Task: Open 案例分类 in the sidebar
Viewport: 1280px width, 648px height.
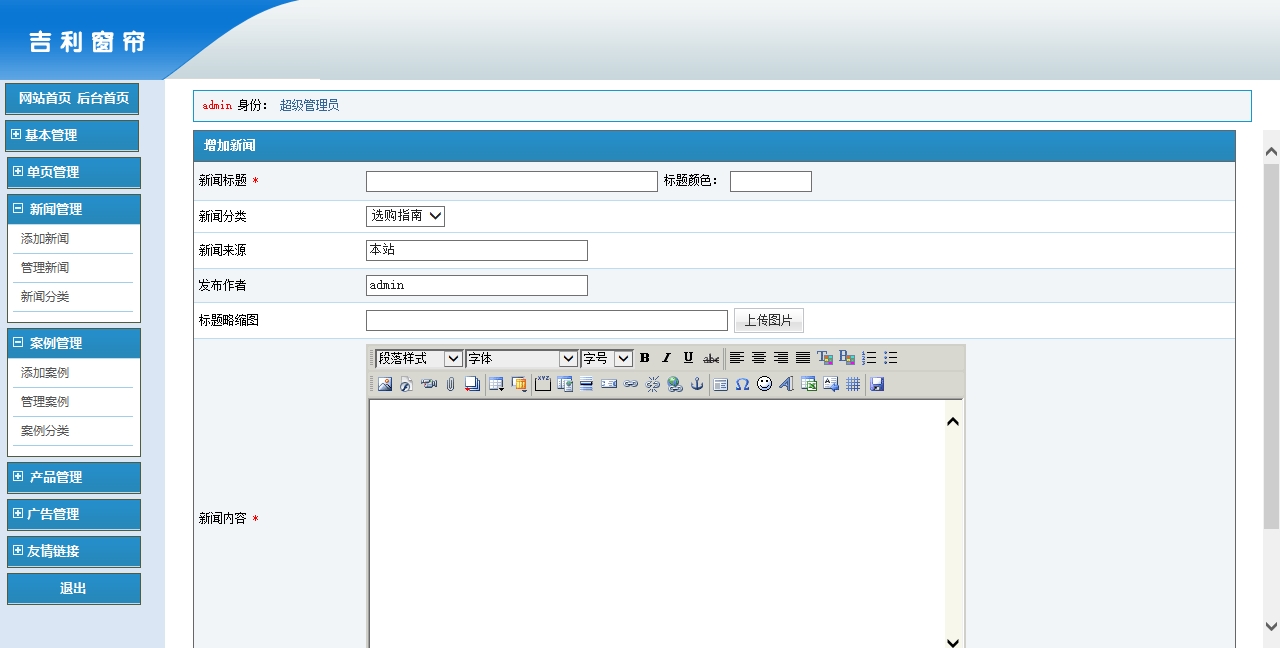Action: (45, 431)
